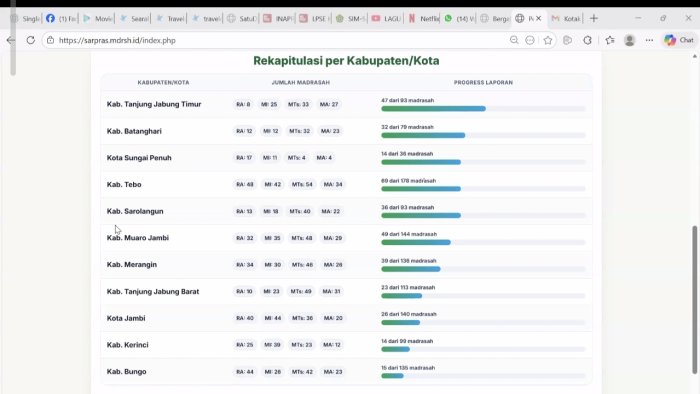This screenshot has height=394, width=700.
Task: Select the Kab. Tebo row name
Action: [x=124, y=184]
